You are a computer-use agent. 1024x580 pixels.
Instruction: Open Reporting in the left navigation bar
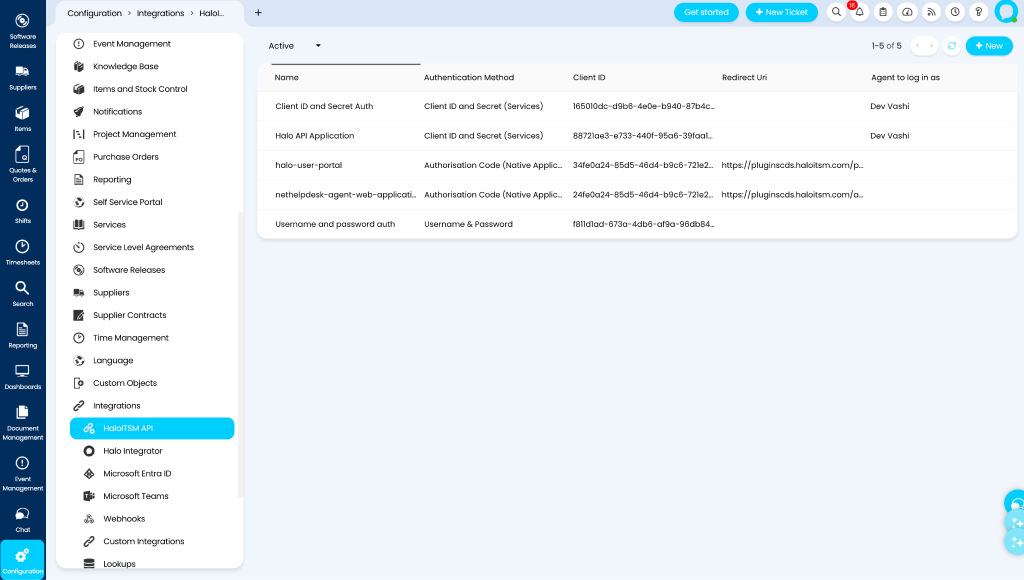click(22, 336)
